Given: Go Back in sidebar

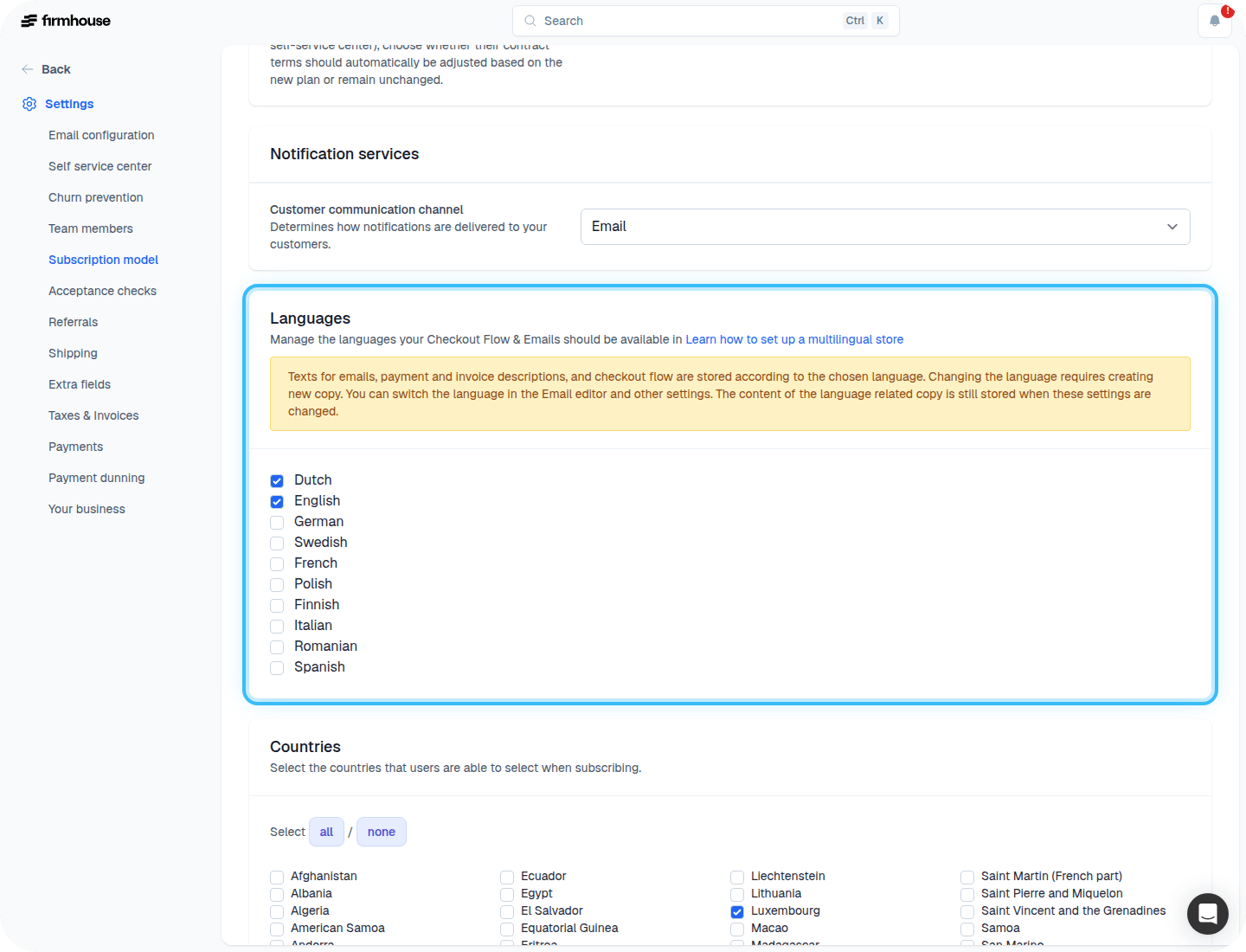Looking at the screenshot, I should [56, 69].
